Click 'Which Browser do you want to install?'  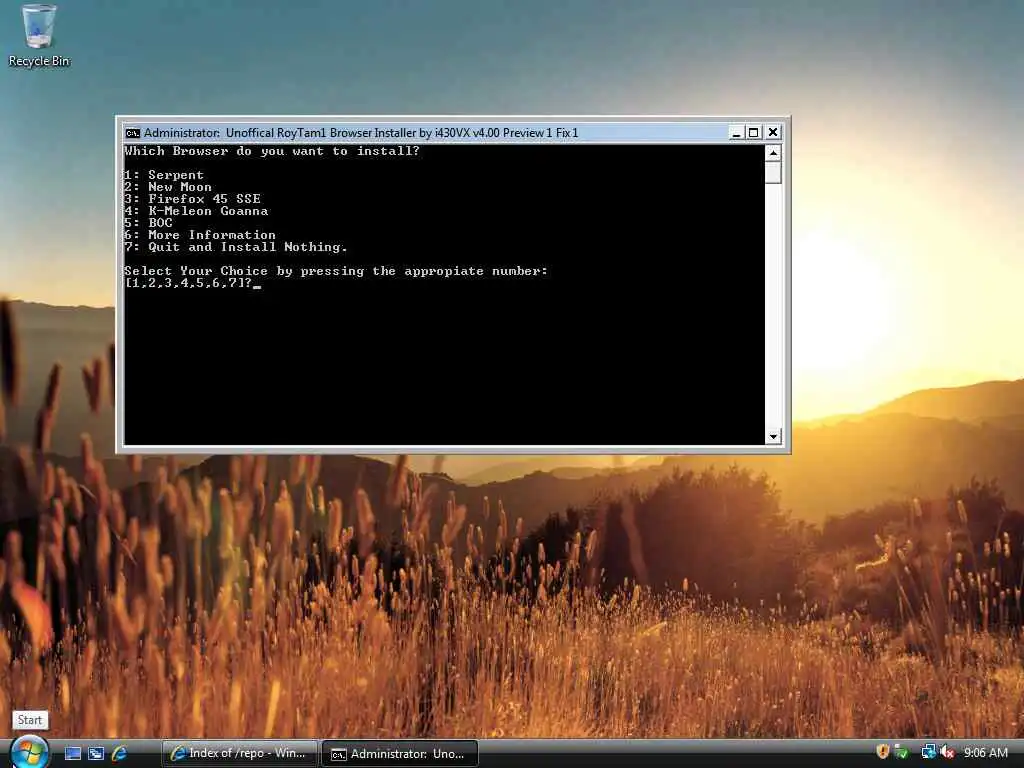click(272, 151)
